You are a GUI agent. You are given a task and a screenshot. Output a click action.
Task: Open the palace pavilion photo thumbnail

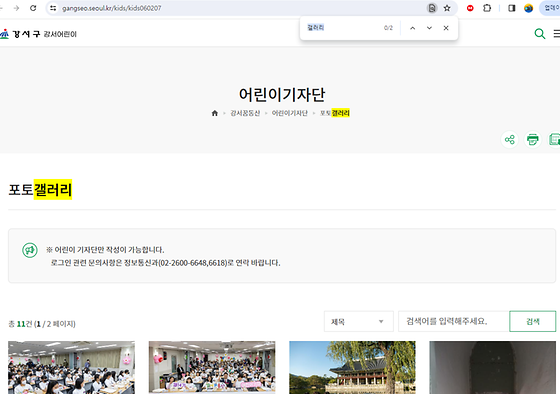352,368
